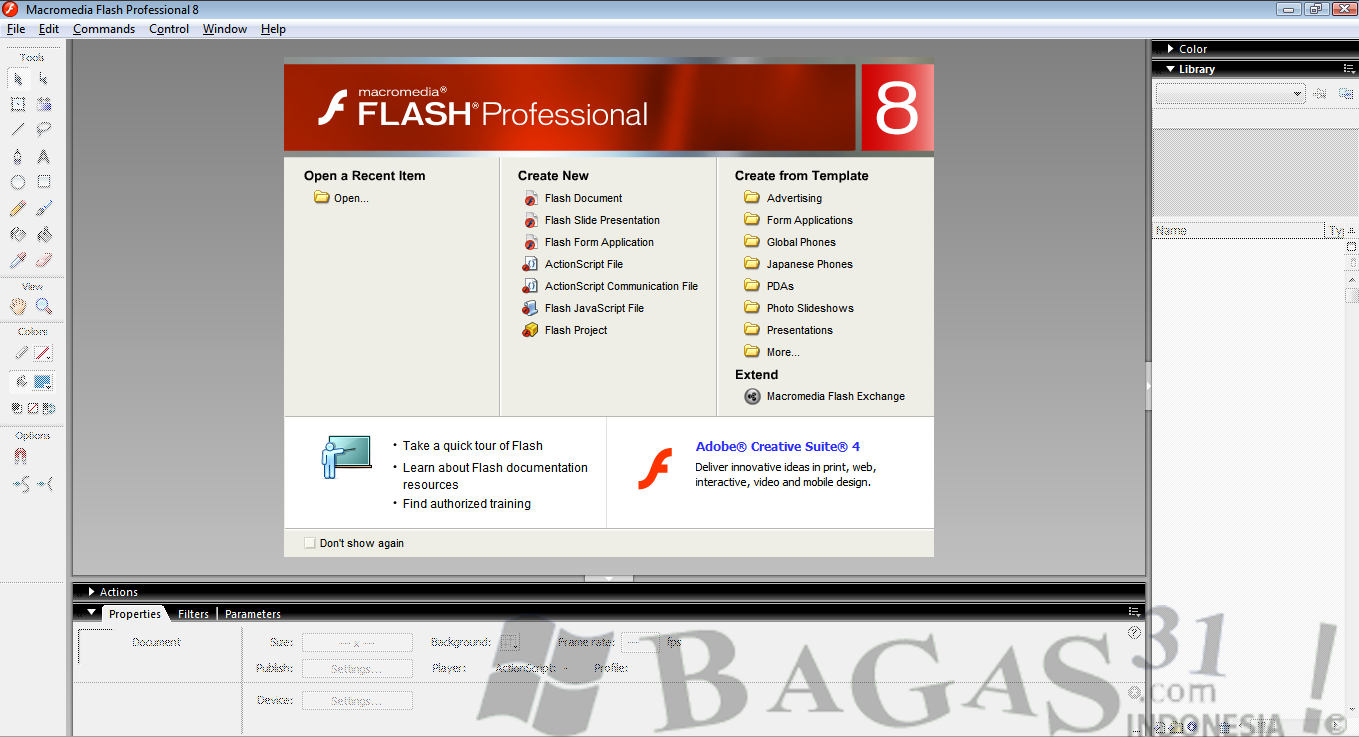Open the File menu

click(16, 29)
